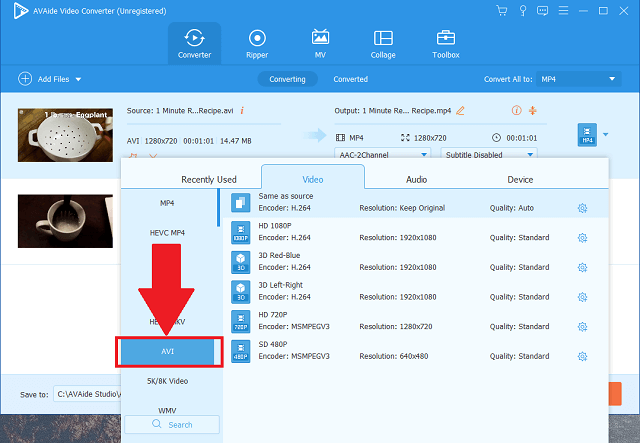Choose HEVC MP4 in the format list
The image size is (640, 443).
[167, 233]
